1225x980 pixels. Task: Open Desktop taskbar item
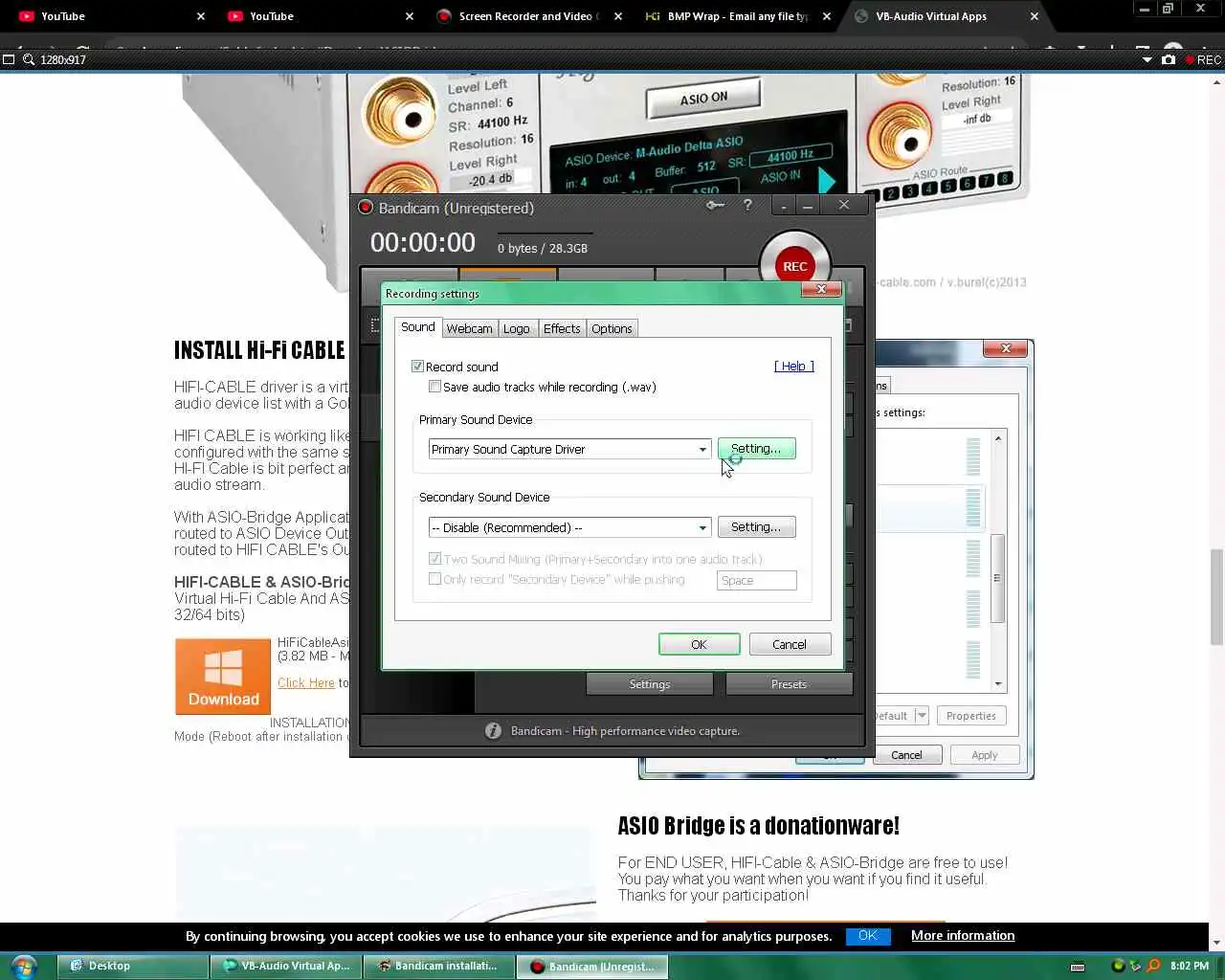tap(133, 966)
